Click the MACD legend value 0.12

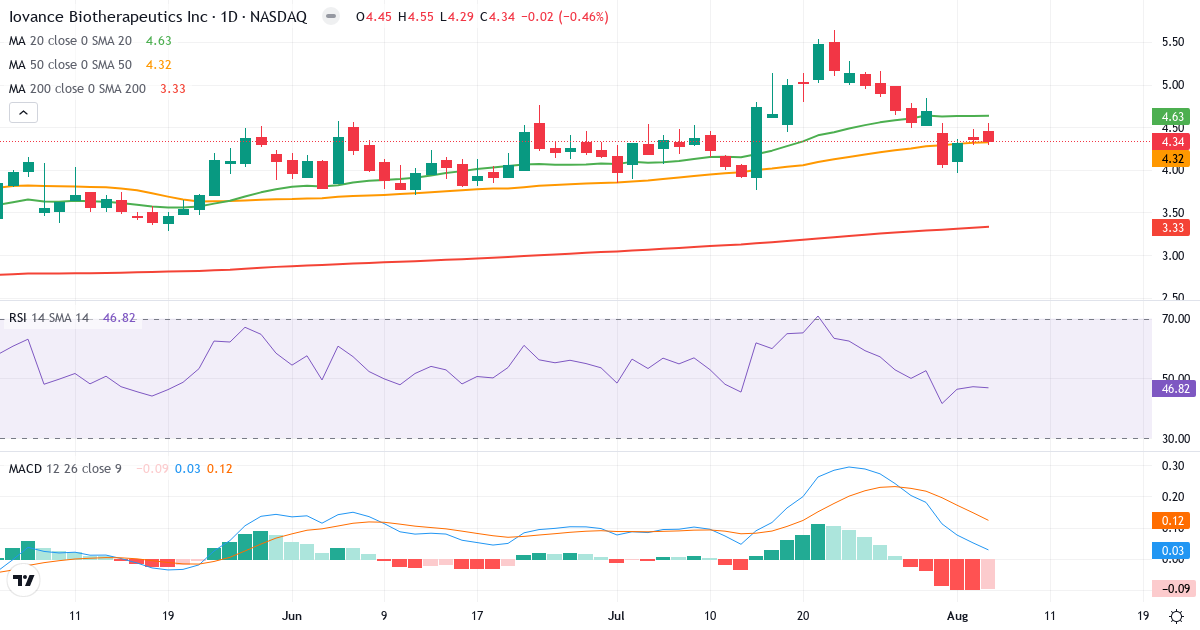[220, 468]
